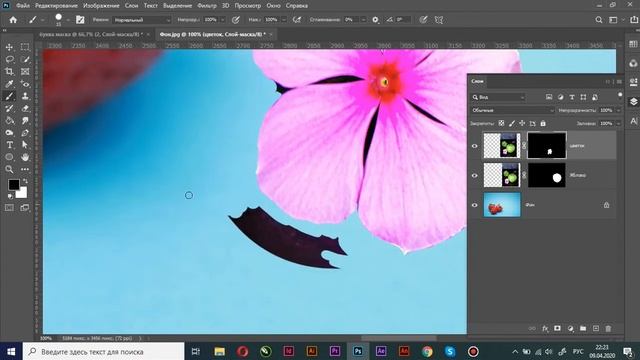The width and height of the screenshot is (640, 360).
Task: Lock all padlock icon
Action: click(x=543, y=123)
